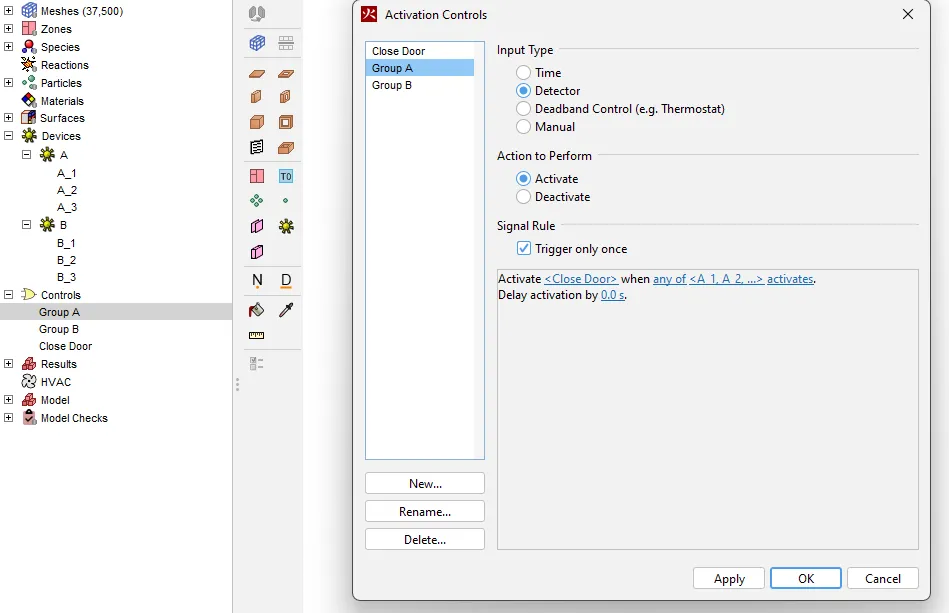
Task: Click the Delete... button
Action: [x=425, y=539]
